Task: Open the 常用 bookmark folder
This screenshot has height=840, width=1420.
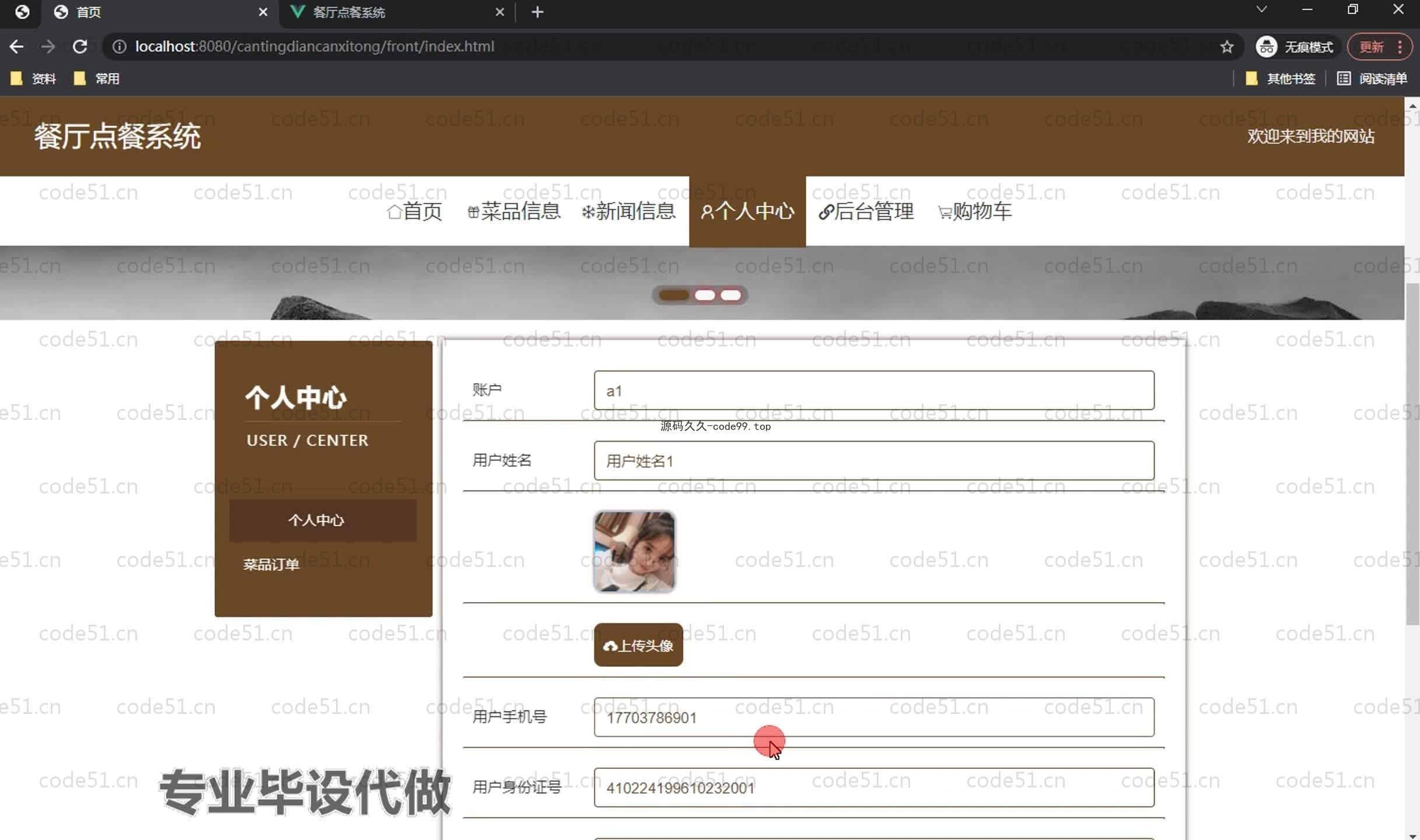Action: pyautogui.click(x=96, y=79)
